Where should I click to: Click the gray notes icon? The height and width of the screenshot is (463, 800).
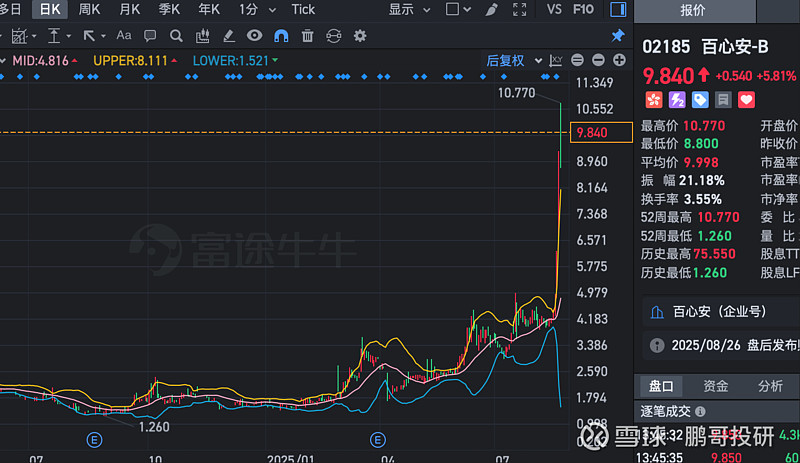pos(723,100)
